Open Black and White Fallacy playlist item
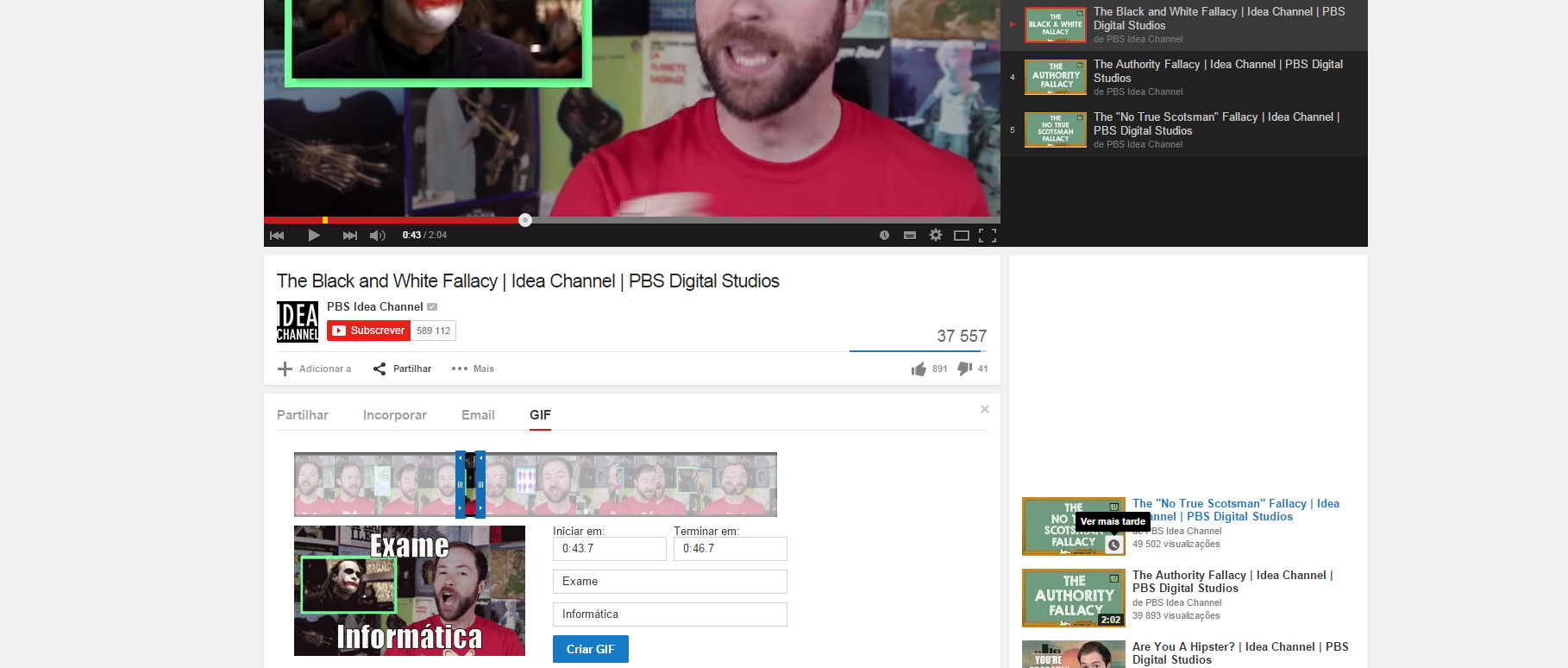Viewport: 1568px width, 668px height. click(x=1184, y=25)
